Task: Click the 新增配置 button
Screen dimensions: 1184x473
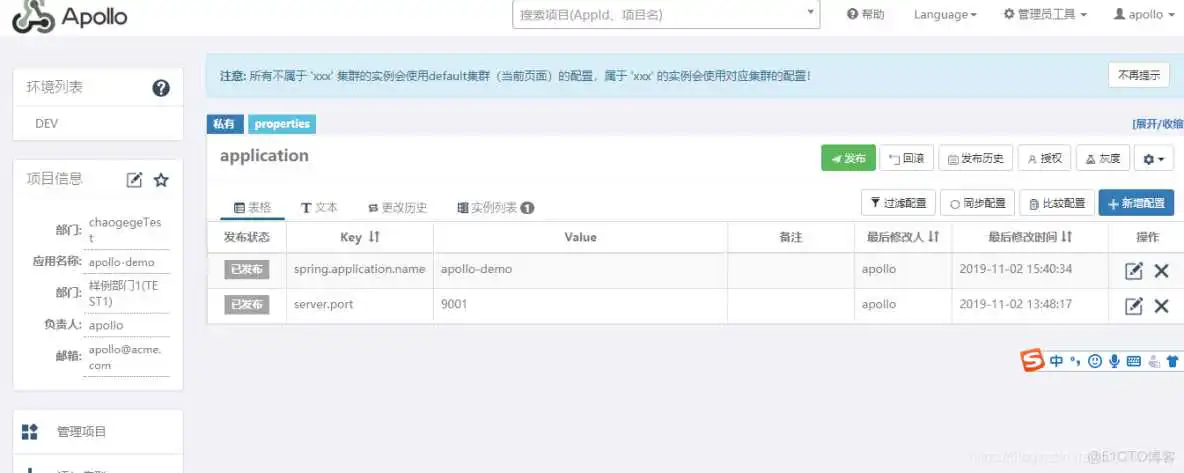Action: [1136, 202]
